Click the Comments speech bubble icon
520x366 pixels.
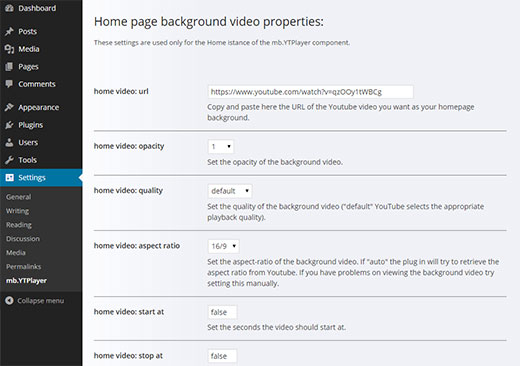coord(9,84)
